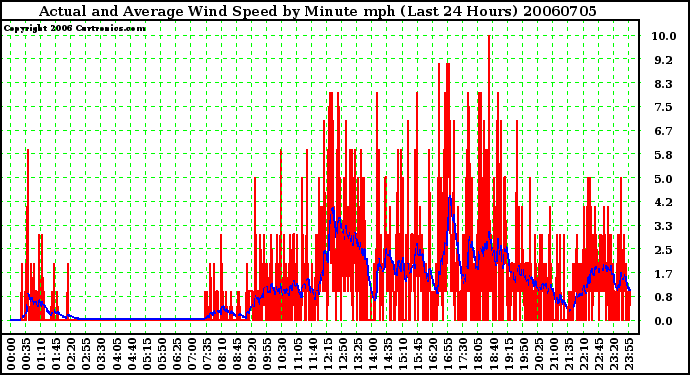
Task: Click the 17:30 time axis label
Action: pyautogui.click(x=463, y=354)
